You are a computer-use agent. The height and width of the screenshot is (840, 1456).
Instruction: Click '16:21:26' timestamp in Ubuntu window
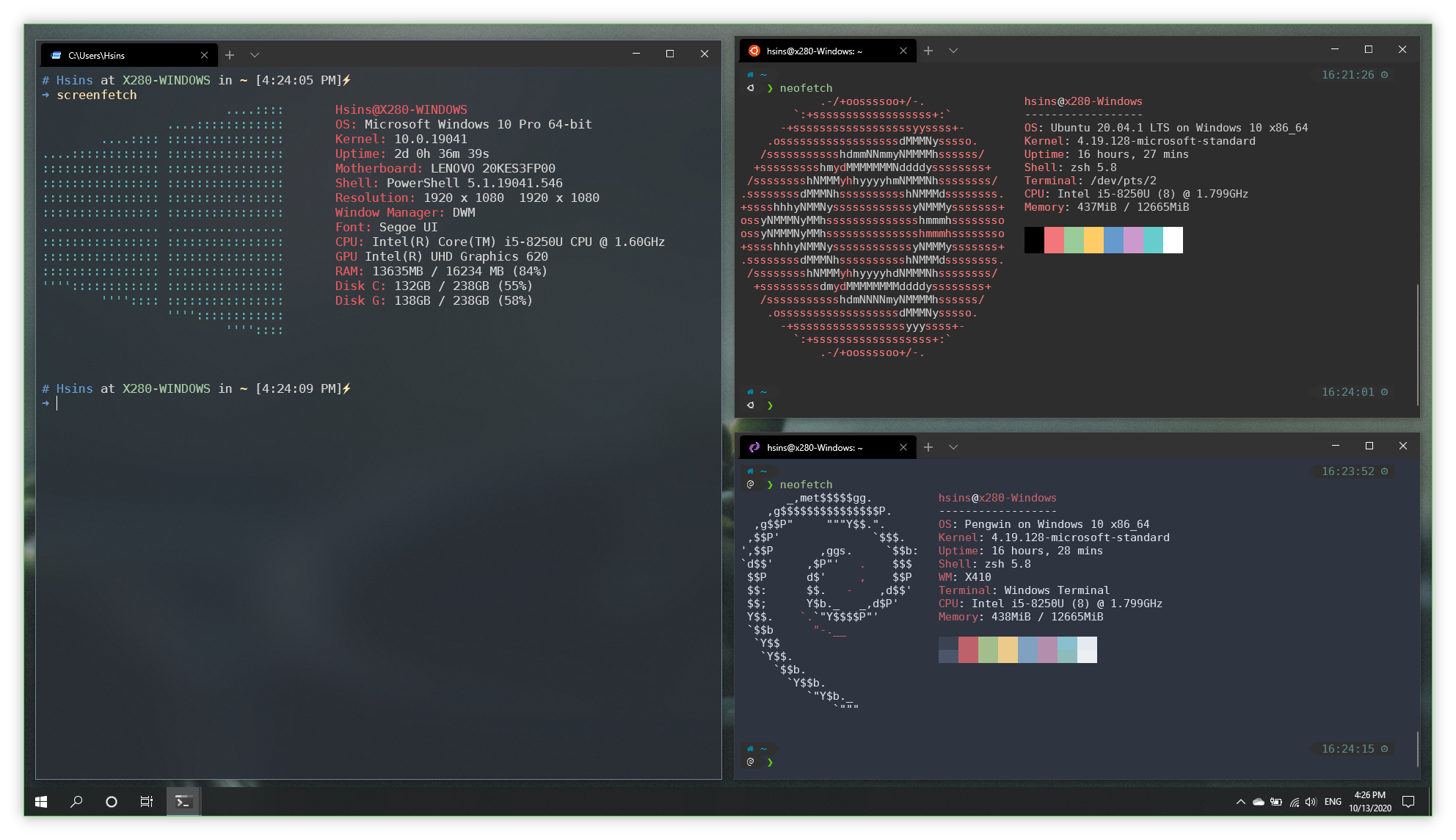point(1347,75)
